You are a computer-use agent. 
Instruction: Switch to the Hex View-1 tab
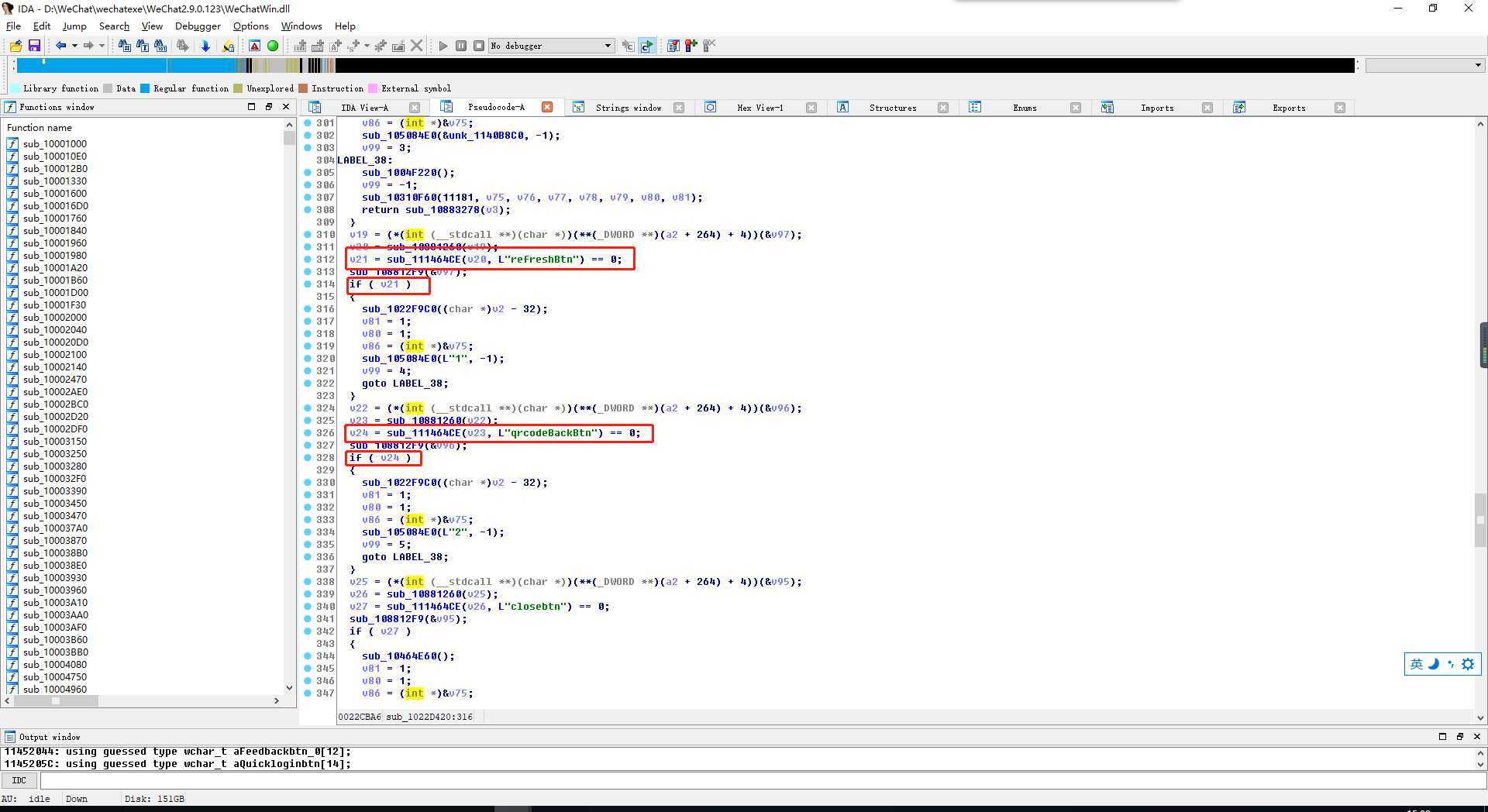point(759,108)
